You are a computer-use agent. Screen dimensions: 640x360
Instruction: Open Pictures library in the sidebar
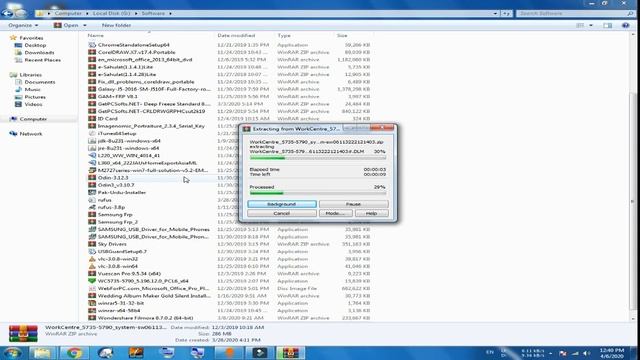coord(35,97)
